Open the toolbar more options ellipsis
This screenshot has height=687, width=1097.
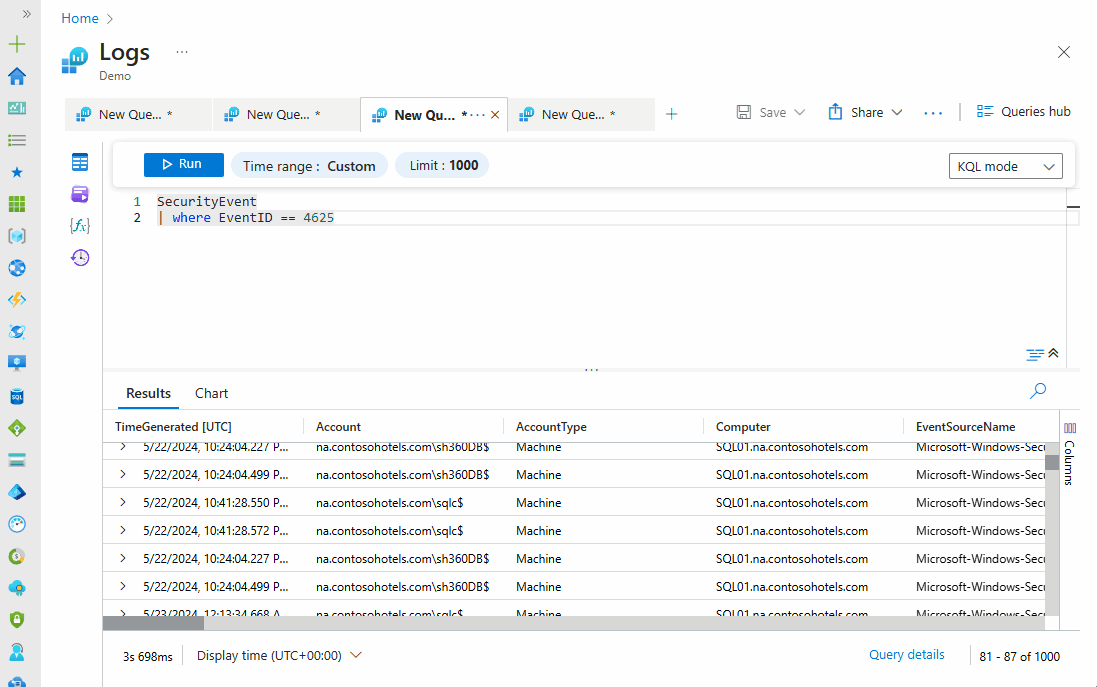point(933,113)
